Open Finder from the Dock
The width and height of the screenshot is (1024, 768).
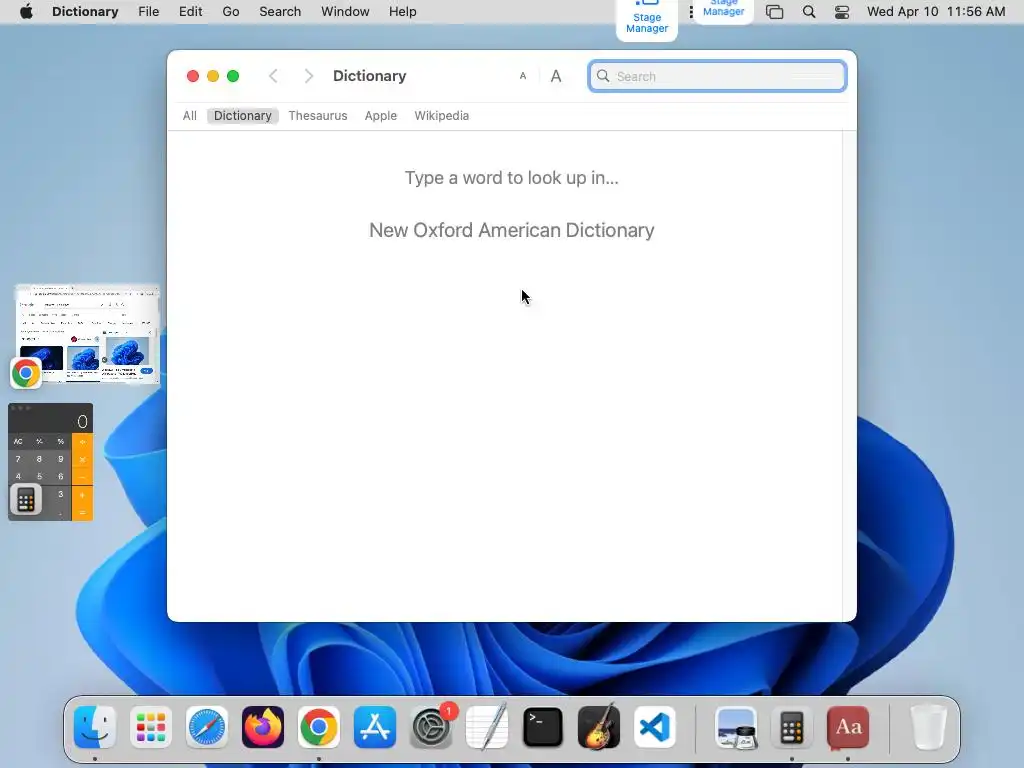click(95, 727)
